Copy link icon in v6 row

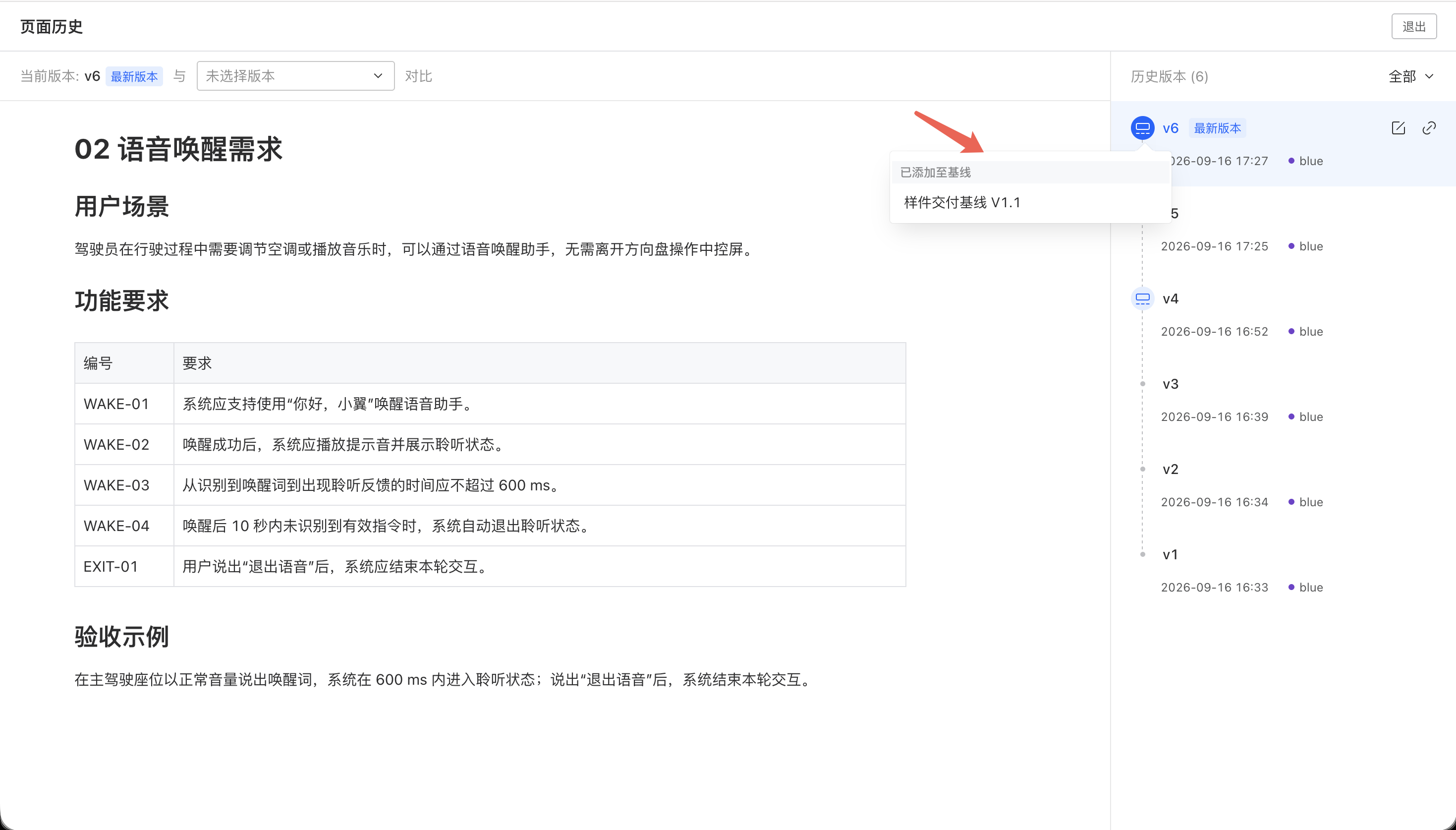tap(1429, 128)
